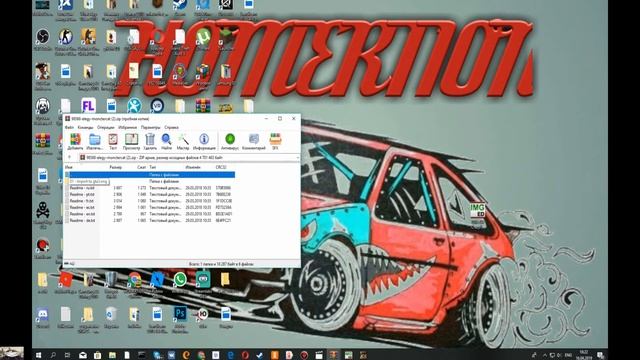Screen dimensions: 640x360
Task: Click the status bar total files text
Action: point(221,264)
